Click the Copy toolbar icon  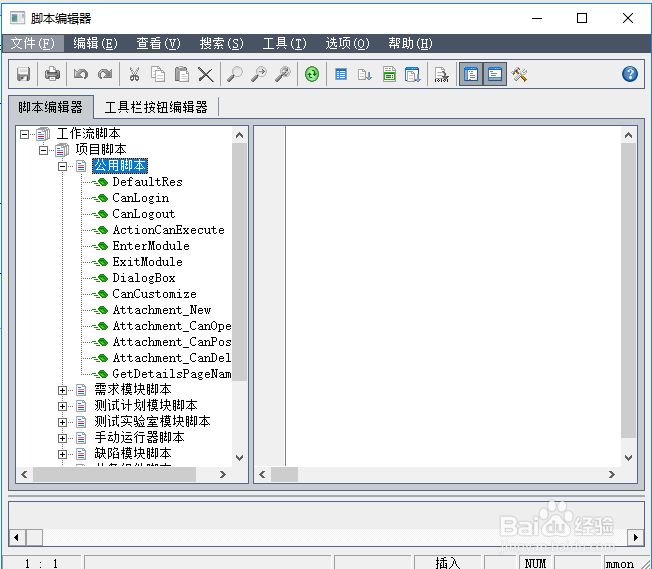point(158,74)
